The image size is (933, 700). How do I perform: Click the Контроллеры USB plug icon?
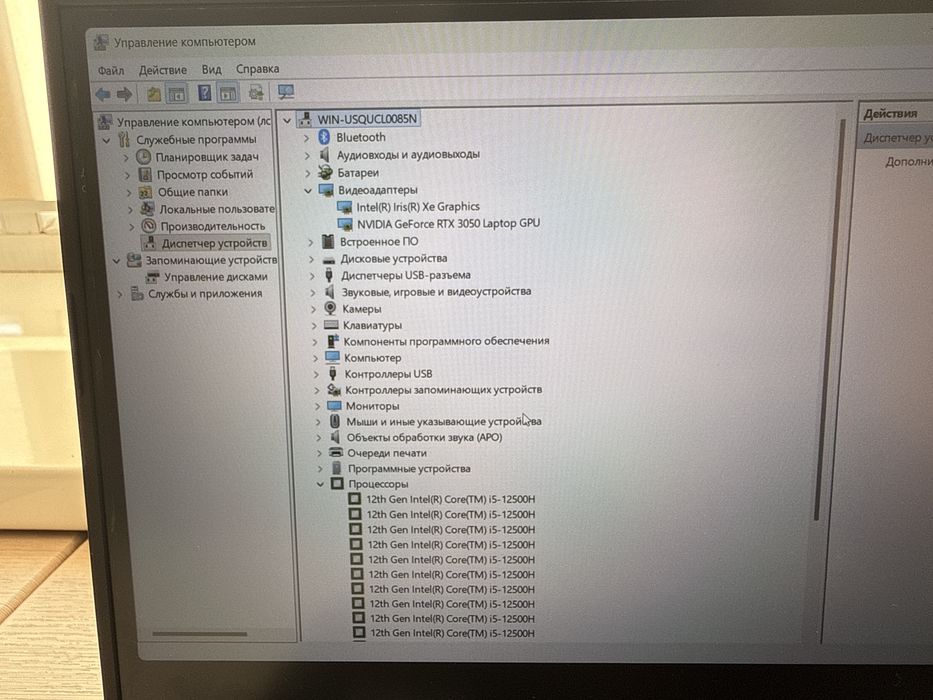pyautogui.click(x=333, y=374)
